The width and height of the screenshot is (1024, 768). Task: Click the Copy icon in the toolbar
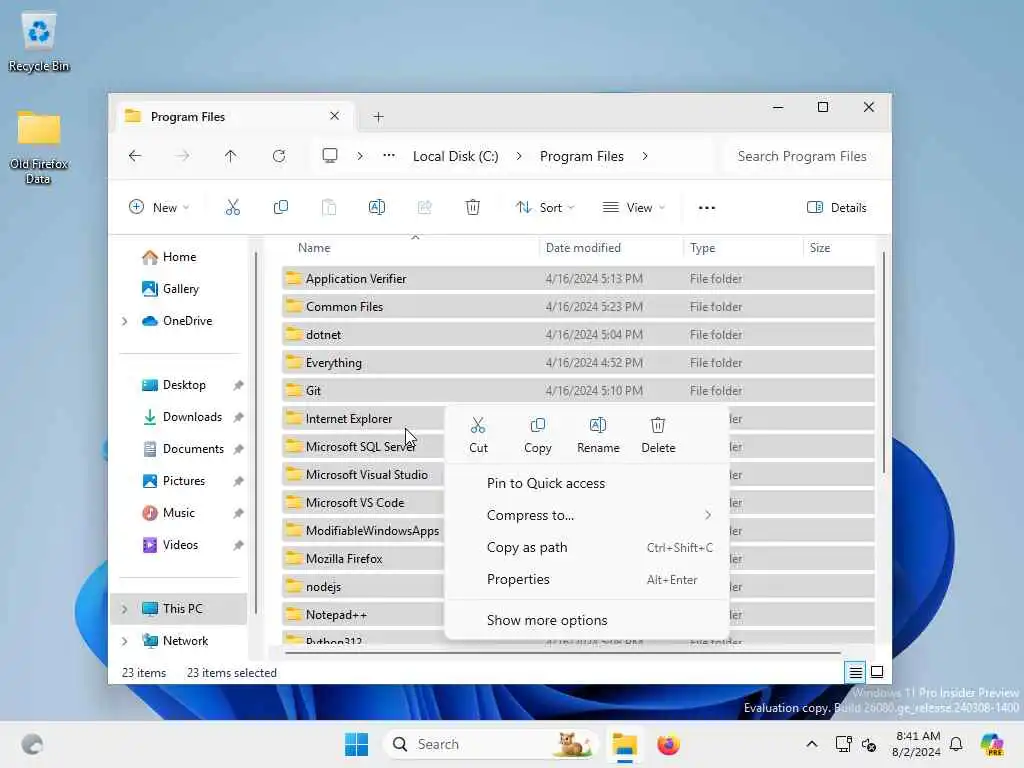click(x=281, y=208)
